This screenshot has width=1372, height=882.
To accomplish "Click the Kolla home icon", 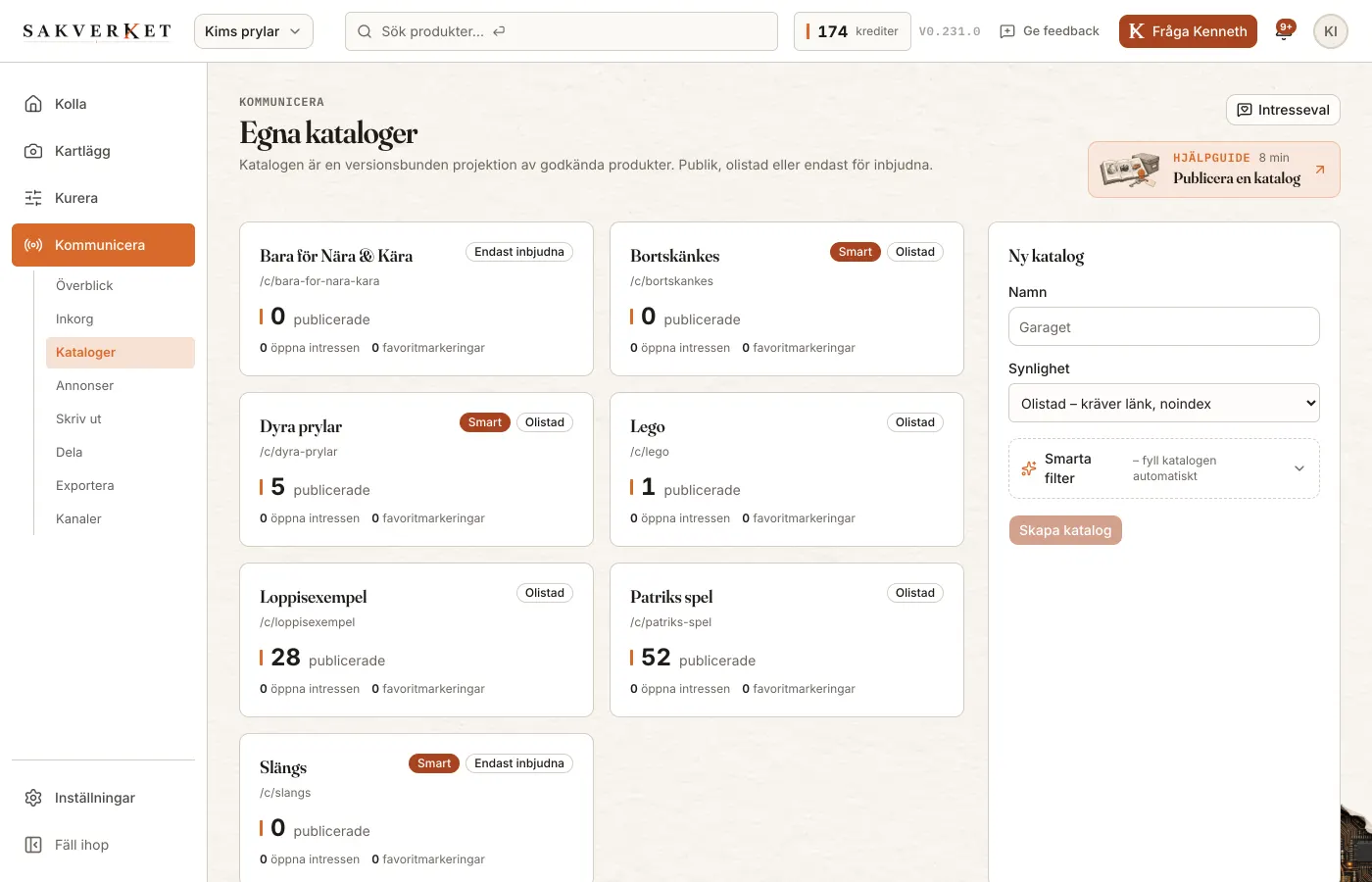I will (x=33, y=104).
